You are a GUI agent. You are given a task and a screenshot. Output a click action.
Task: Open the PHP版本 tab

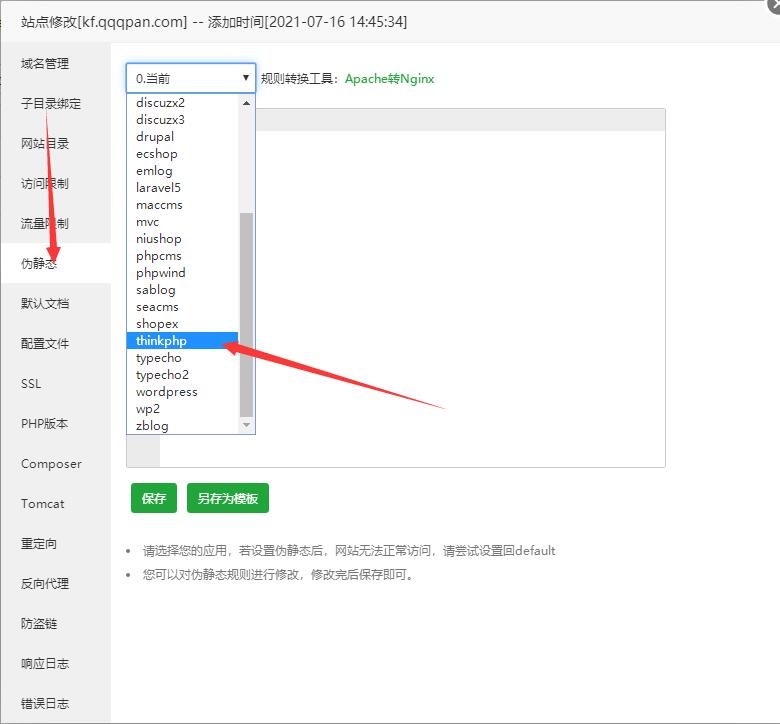pyautogui.click(x=45, y=424)
